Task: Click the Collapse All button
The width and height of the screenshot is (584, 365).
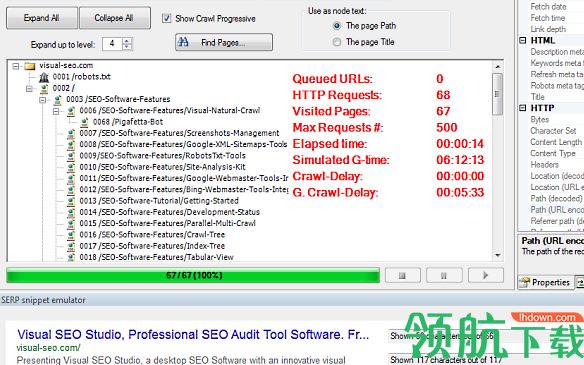Action: pyautogui.click(x=115, y=18)
